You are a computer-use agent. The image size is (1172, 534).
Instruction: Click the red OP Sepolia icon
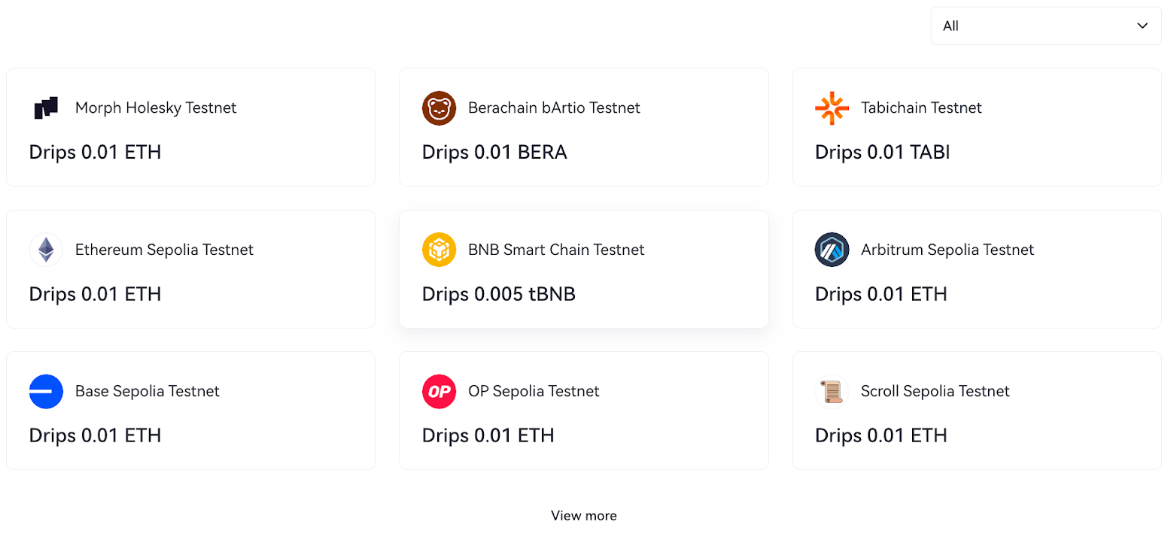pyautogui.click(x=439, y=391)
